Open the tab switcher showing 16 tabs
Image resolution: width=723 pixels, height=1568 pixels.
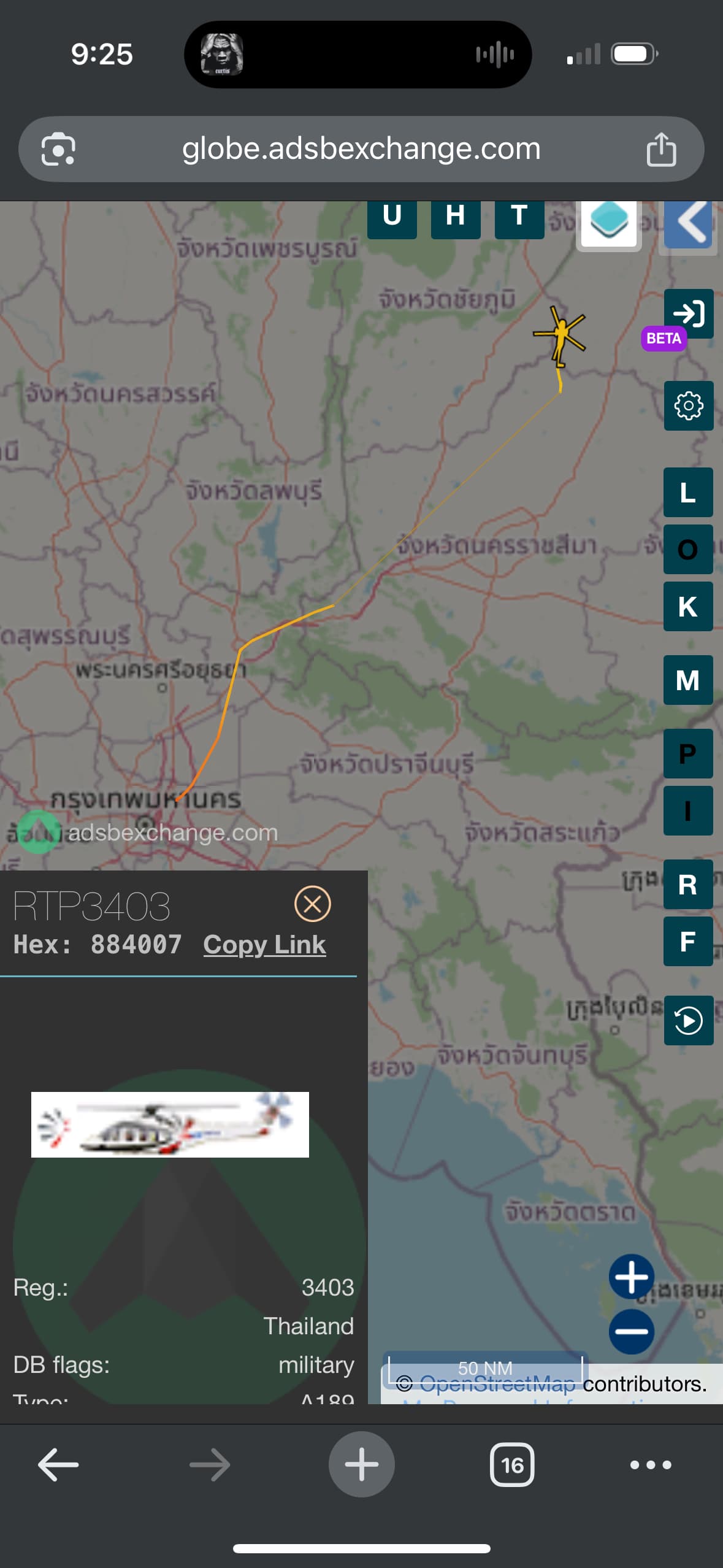tap(512, 1465)
